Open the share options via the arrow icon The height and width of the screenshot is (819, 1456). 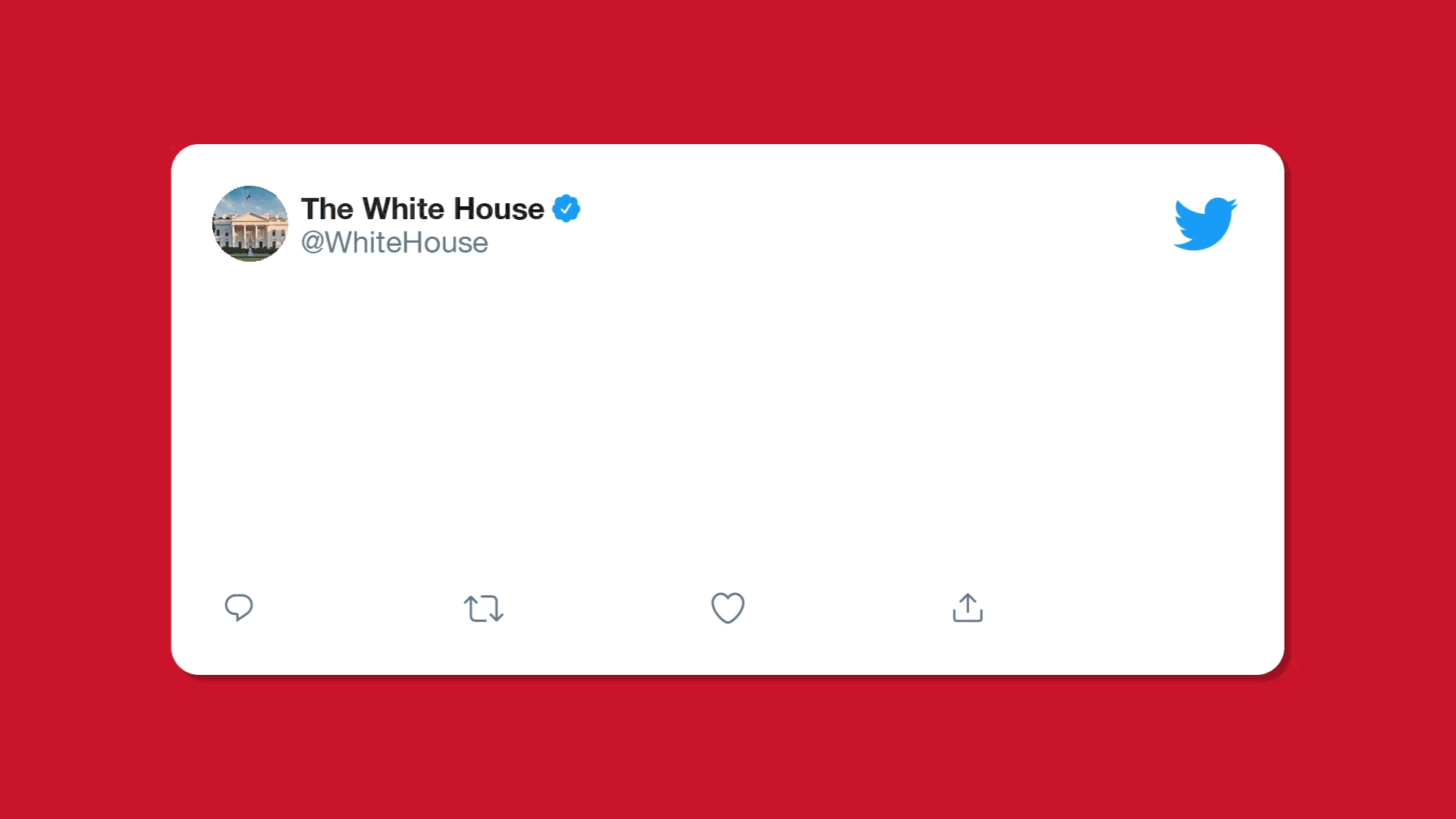tap(968, 608)
